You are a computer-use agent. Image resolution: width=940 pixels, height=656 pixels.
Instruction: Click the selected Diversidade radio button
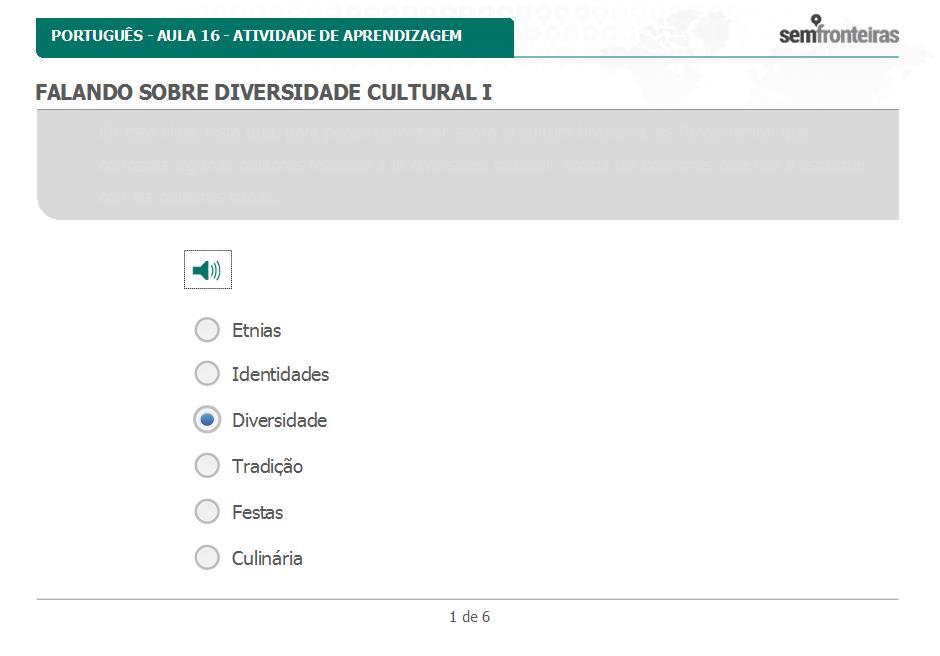coord(207,420)
